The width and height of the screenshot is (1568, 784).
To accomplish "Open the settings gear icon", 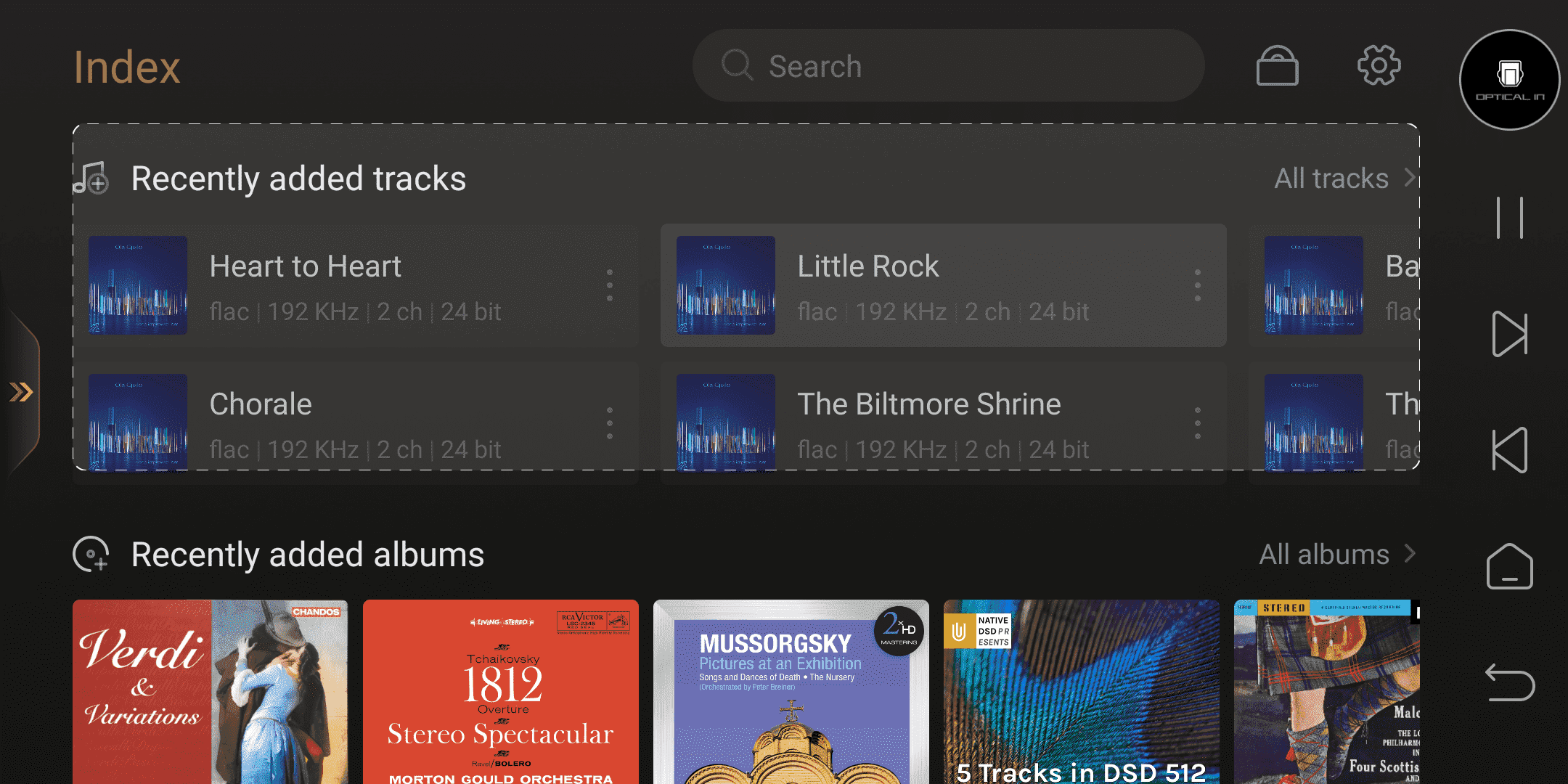I will 1379,65.
